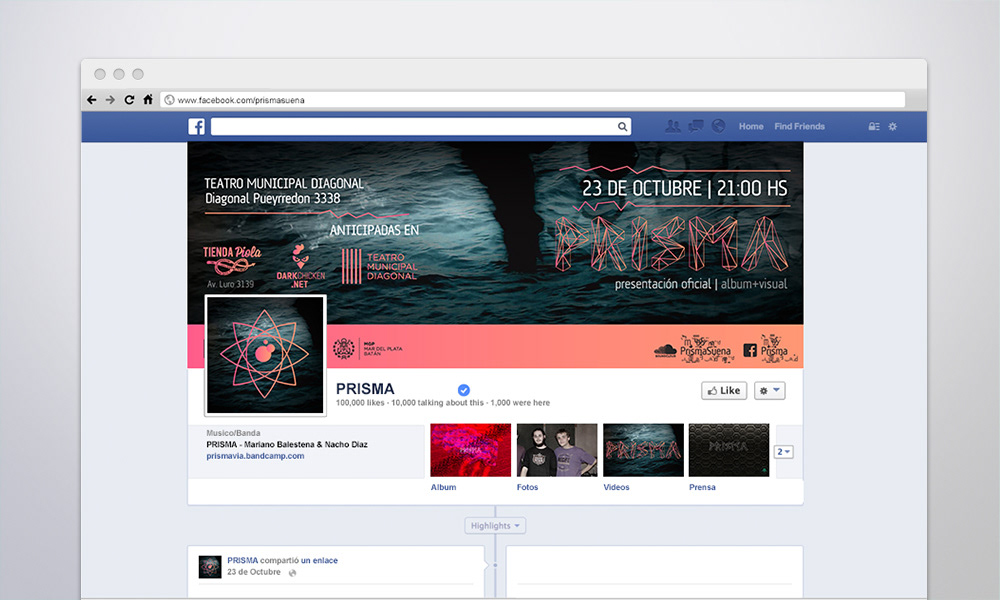Click the Facebook logo in the top bar
This screenshot has height=600, width=1000.
coord(196,126)
